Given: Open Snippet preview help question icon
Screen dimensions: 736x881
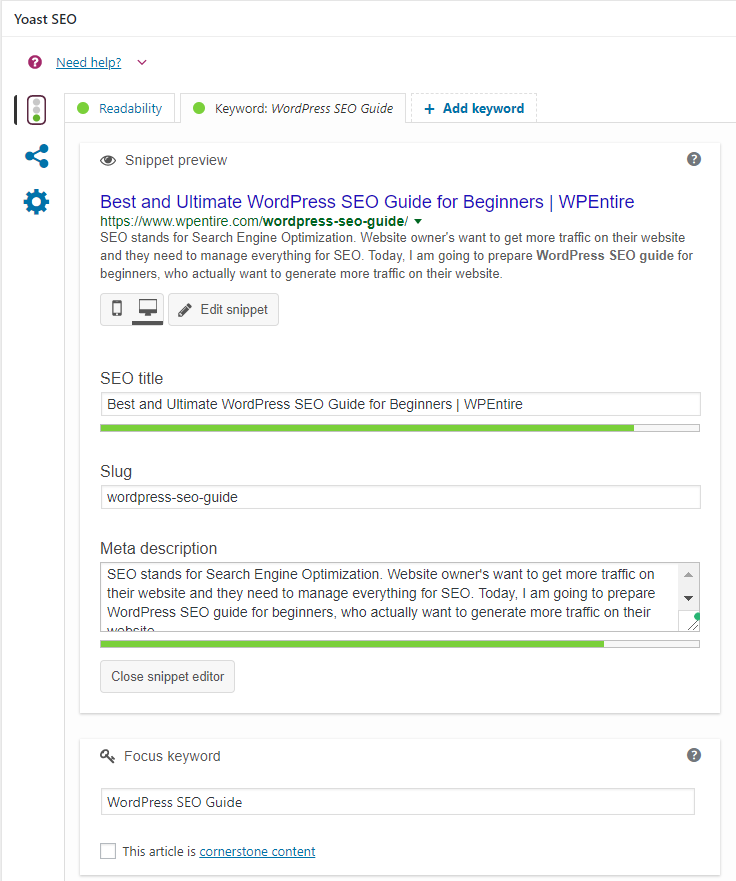Looking at the screenshot, I should point(694,159).
